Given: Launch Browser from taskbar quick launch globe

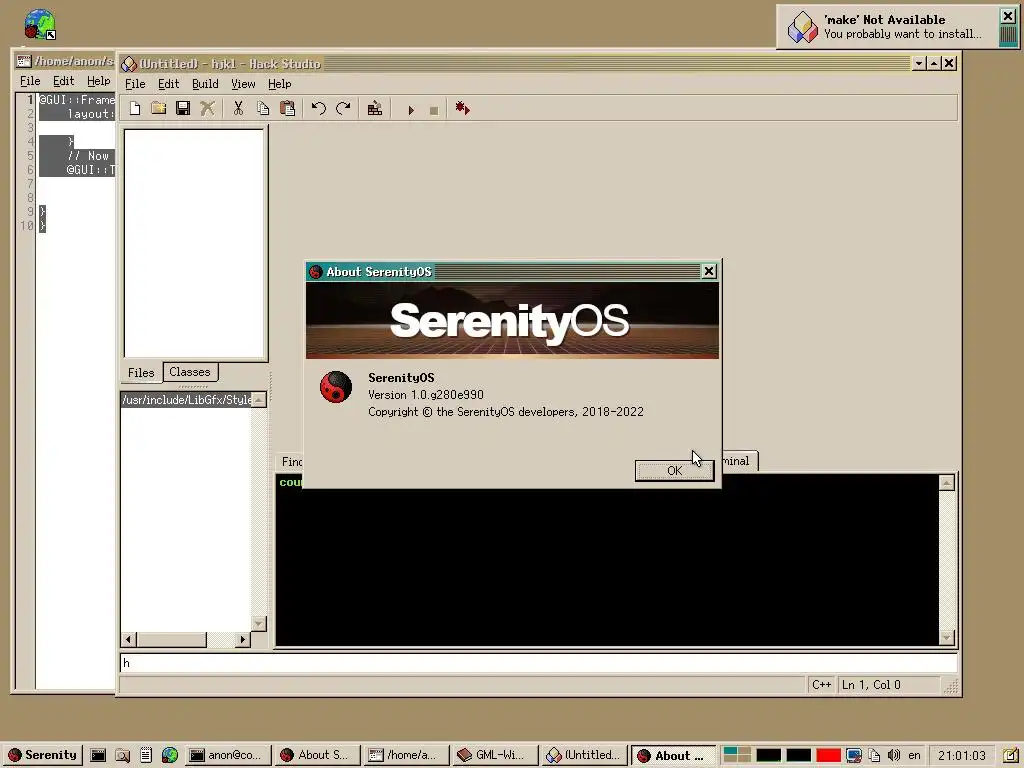Looking at the screenshot, I should [170, 755].
